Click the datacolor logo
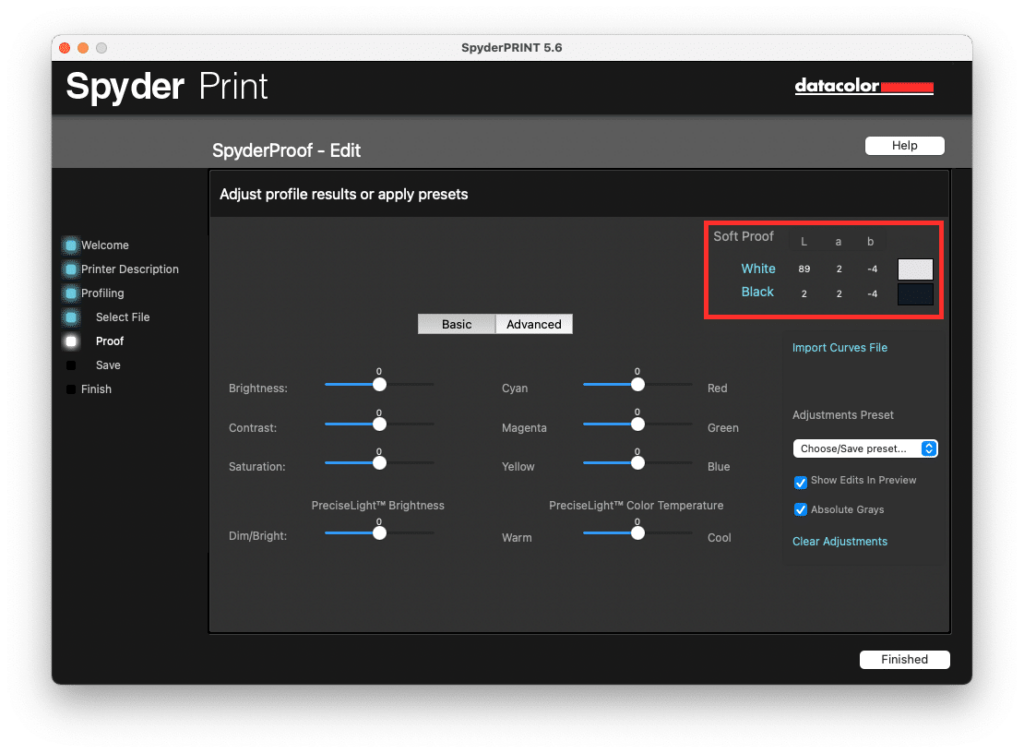This screenshot has width=1024, height=753. pyautogui.click(x=863, y=86)
